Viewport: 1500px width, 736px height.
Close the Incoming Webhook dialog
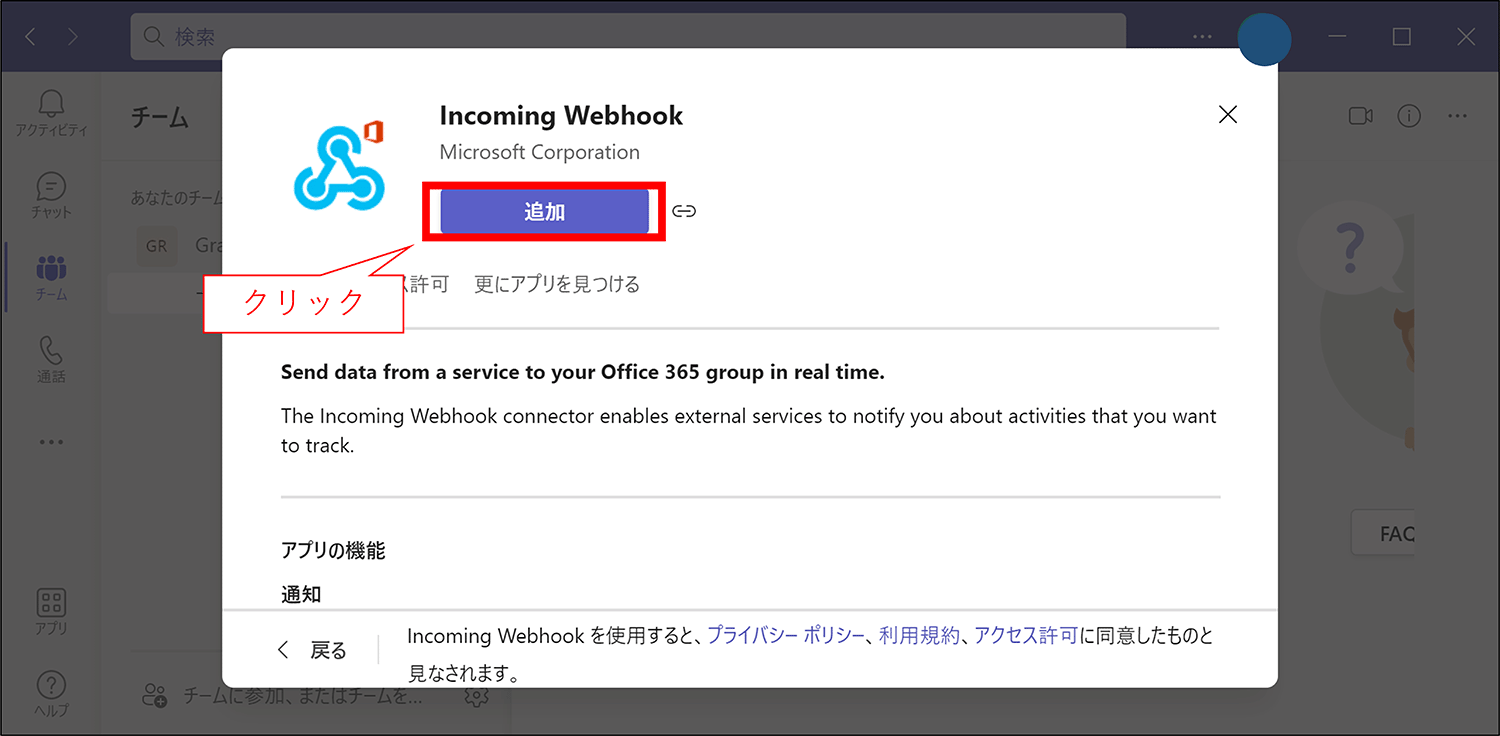click(x=1228, y=115)
